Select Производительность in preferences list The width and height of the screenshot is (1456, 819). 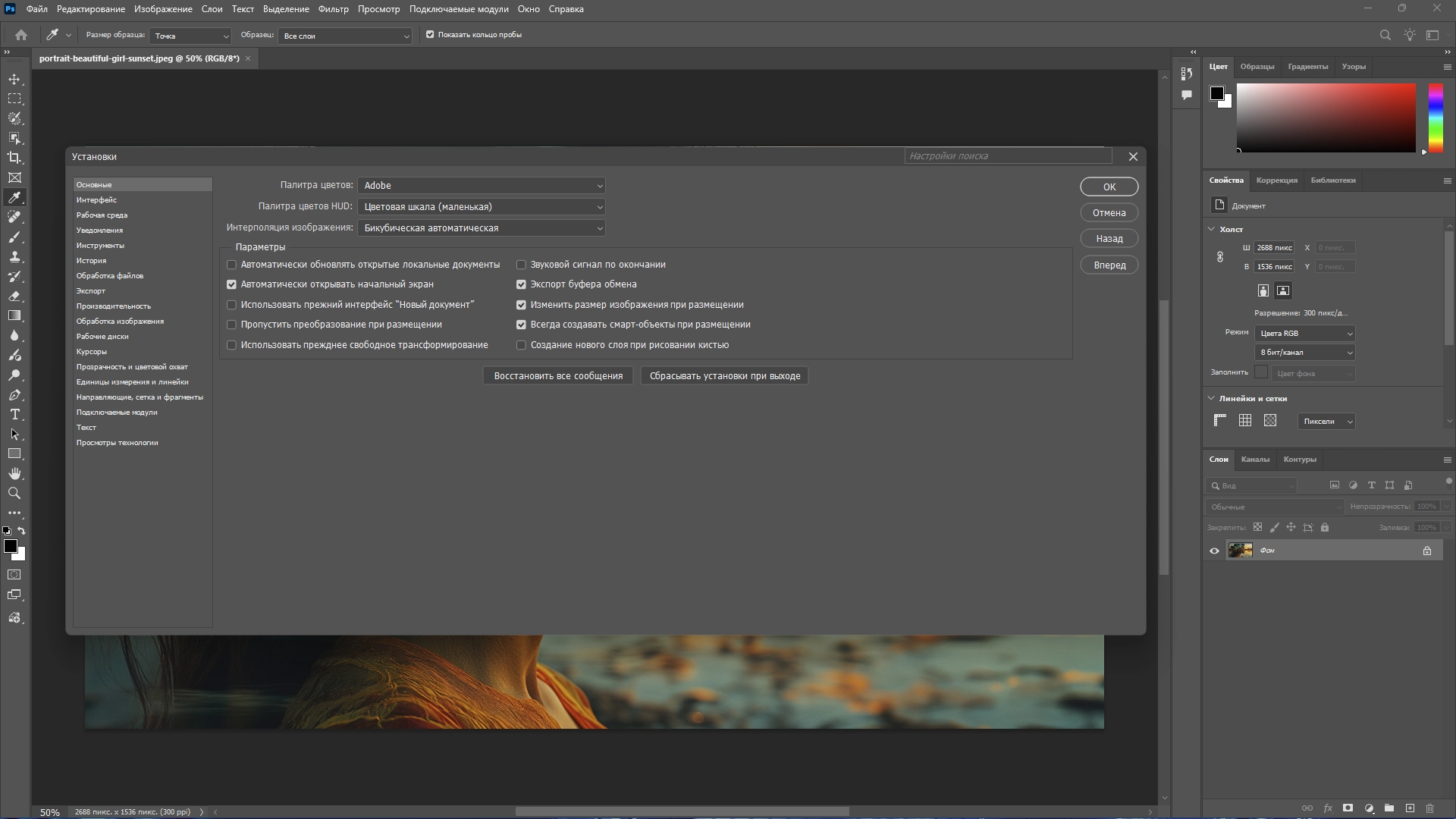113,306
